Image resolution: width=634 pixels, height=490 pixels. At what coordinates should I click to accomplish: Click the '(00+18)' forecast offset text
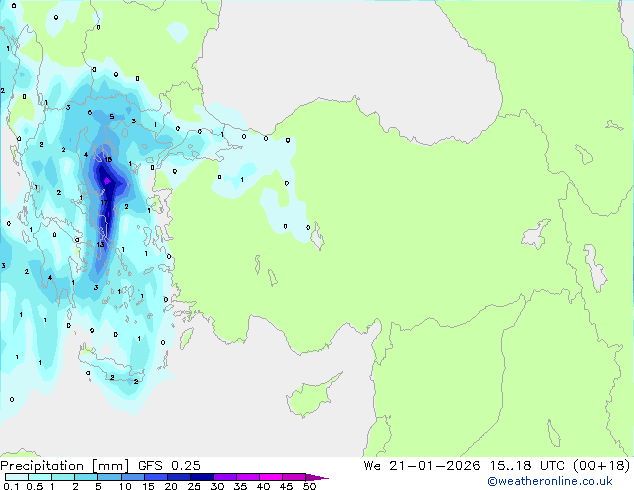pyautogui.click(x=602, y=466)
